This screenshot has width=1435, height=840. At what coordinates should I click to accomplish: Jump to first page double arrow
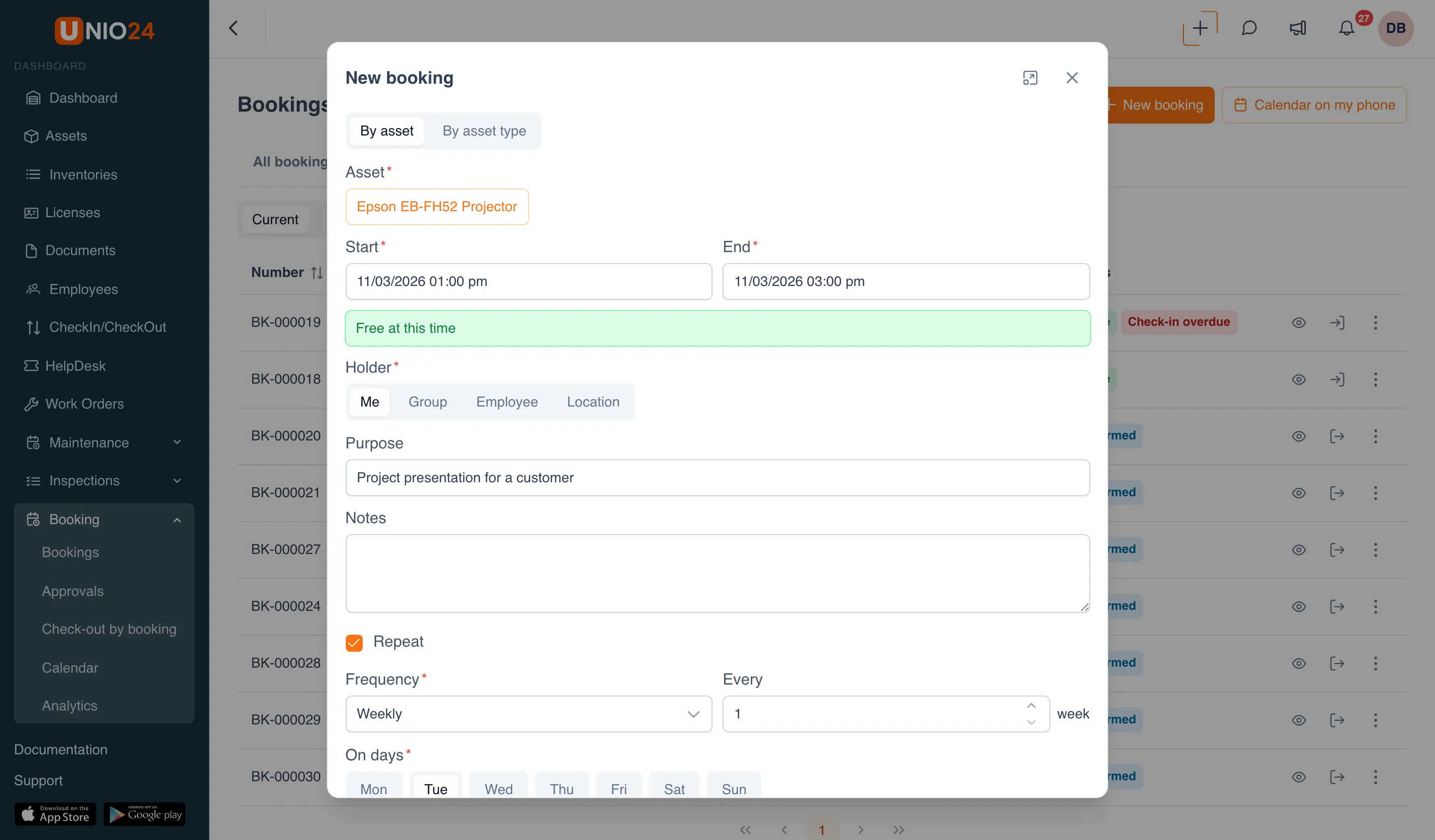tap(745, 830)
